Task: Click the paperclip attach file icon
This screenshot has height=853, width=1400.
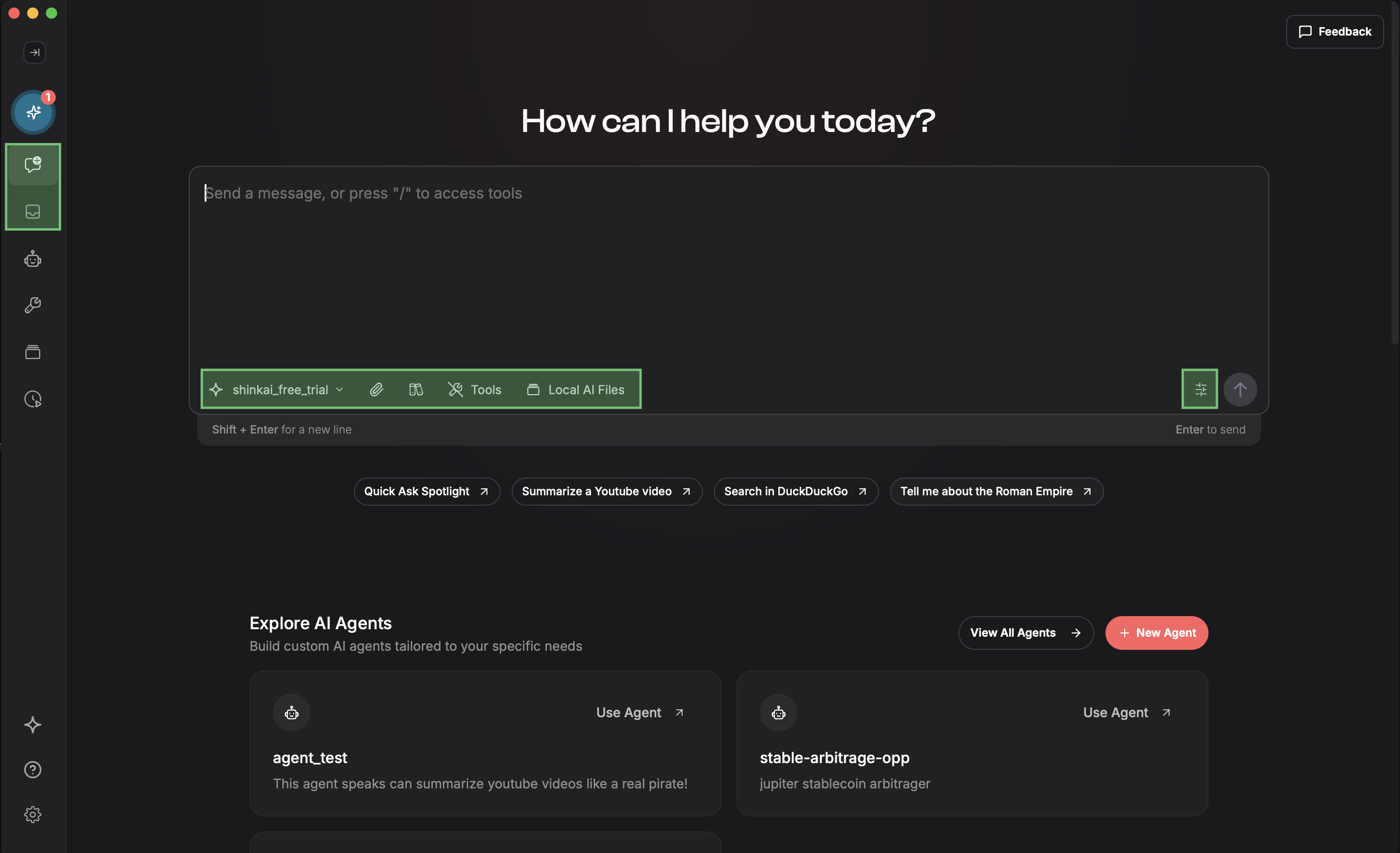Action: (377, 389)
